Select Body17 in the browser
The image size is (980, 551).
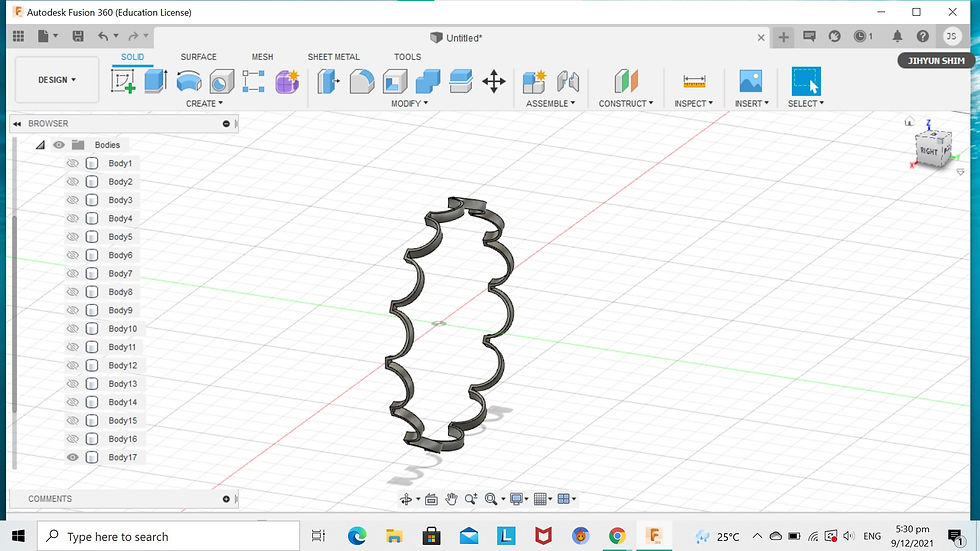pos(122,457)
